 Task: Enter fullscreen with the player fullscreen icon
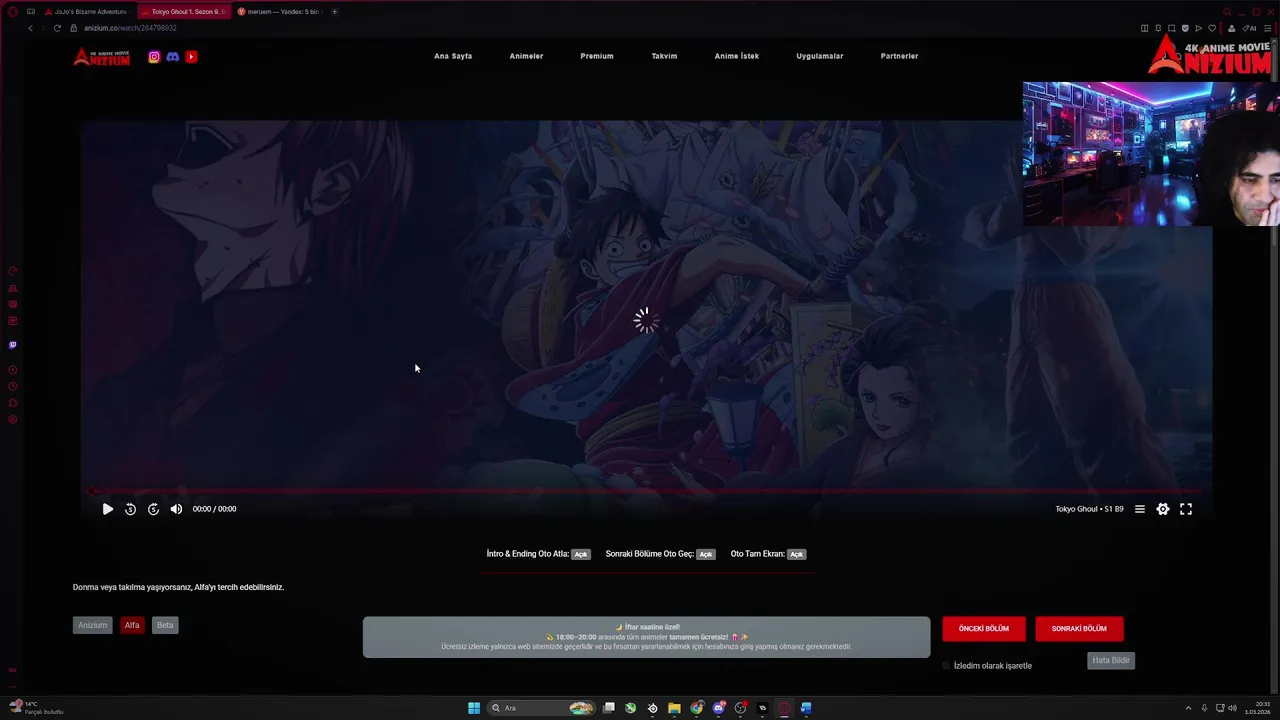1186,509
